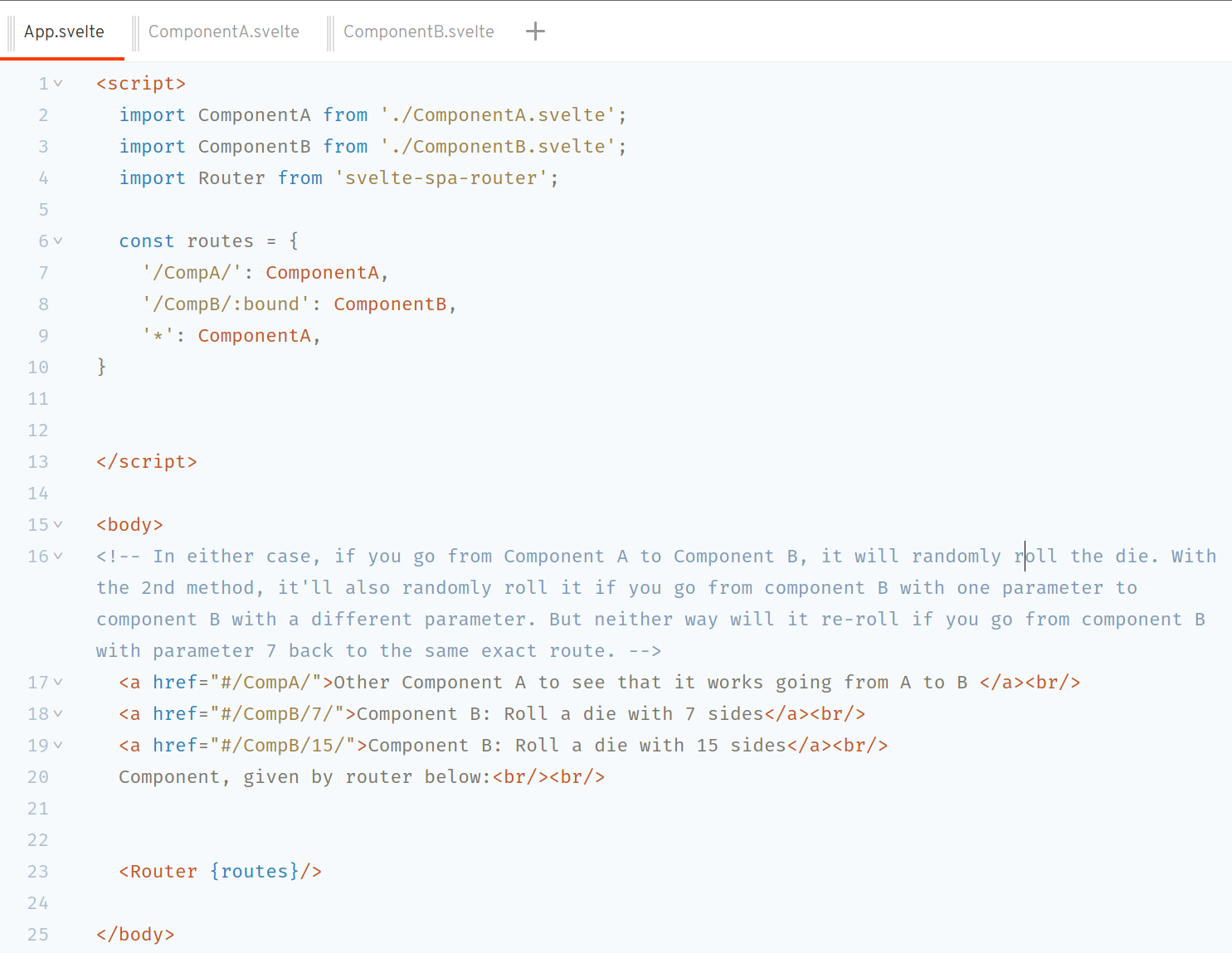Click line number 10 in the gutter
The width and height of the screenshot is (1232, 953).
tap(38, 367)
